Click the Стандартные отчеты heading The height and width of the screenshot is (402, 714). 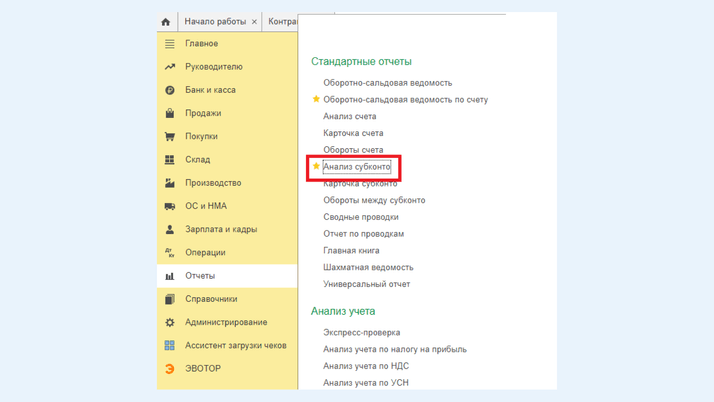coord(362,61)
